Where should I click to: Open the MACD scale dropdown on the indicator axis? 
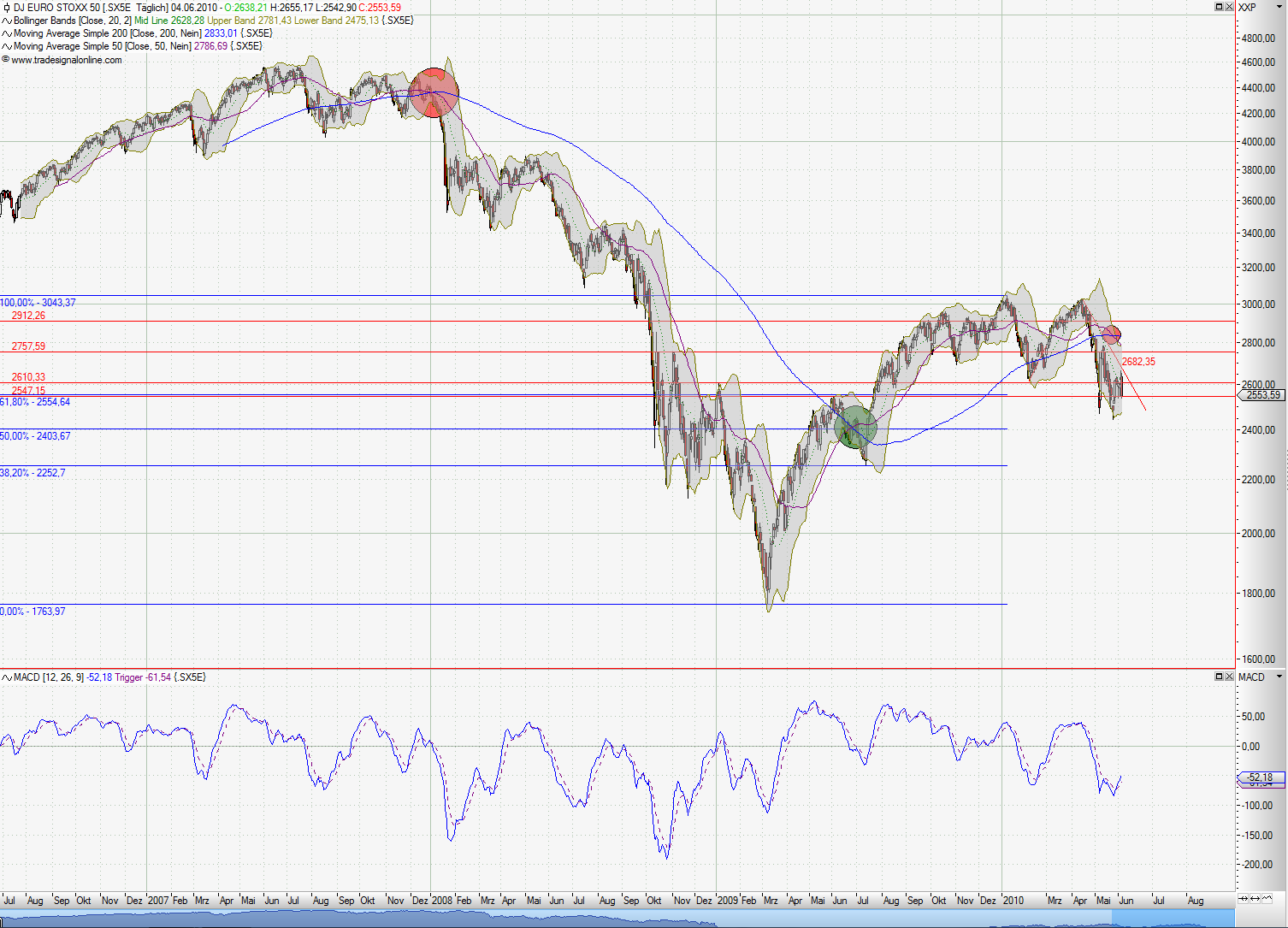(1279, 677)
